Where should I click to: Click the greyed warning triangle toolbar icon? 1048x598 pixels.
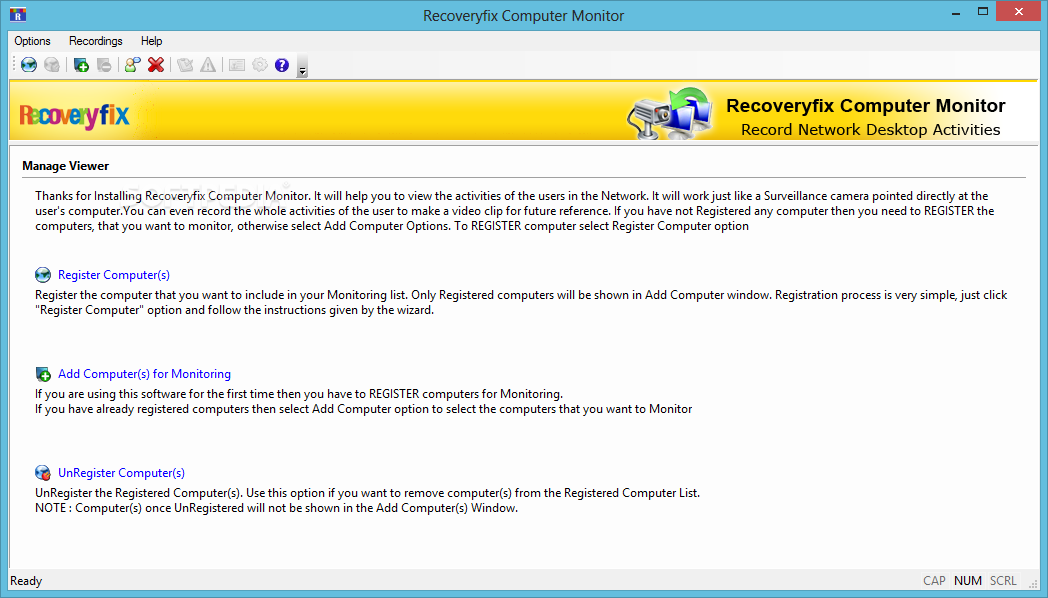point(208,65)
